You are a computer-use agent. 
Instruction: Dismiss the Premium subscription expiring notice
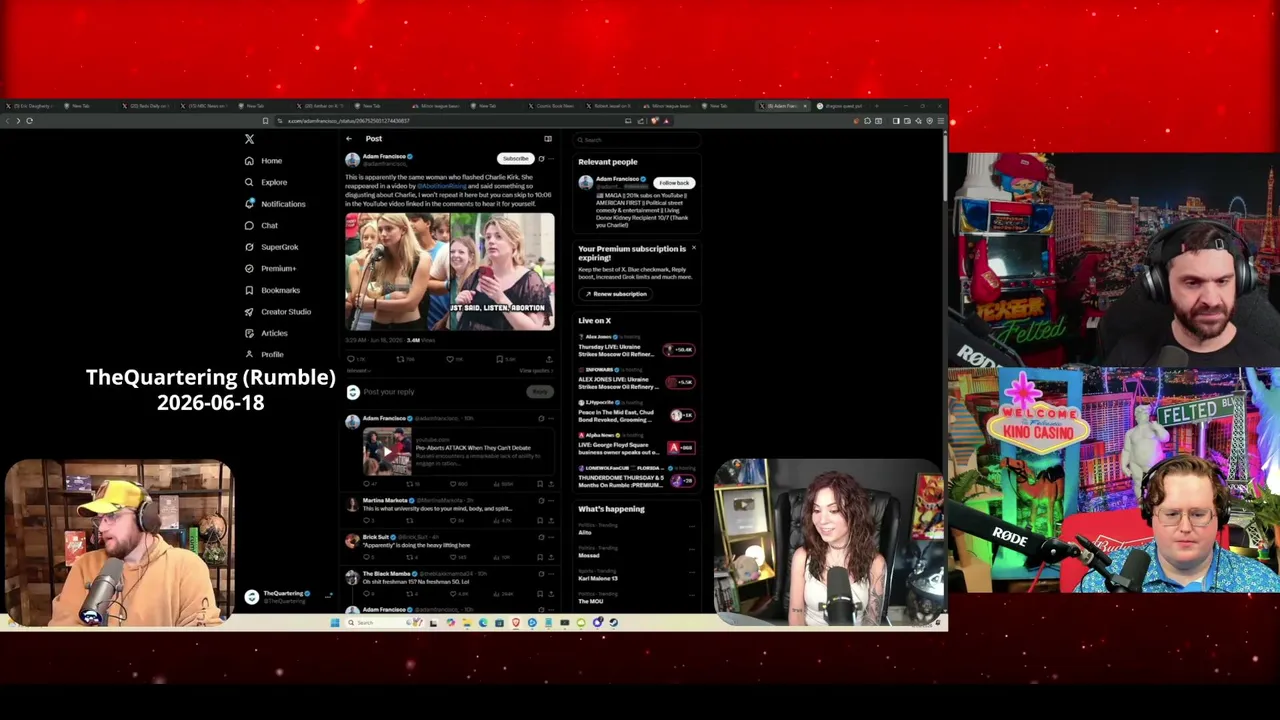tap(693, 248)
